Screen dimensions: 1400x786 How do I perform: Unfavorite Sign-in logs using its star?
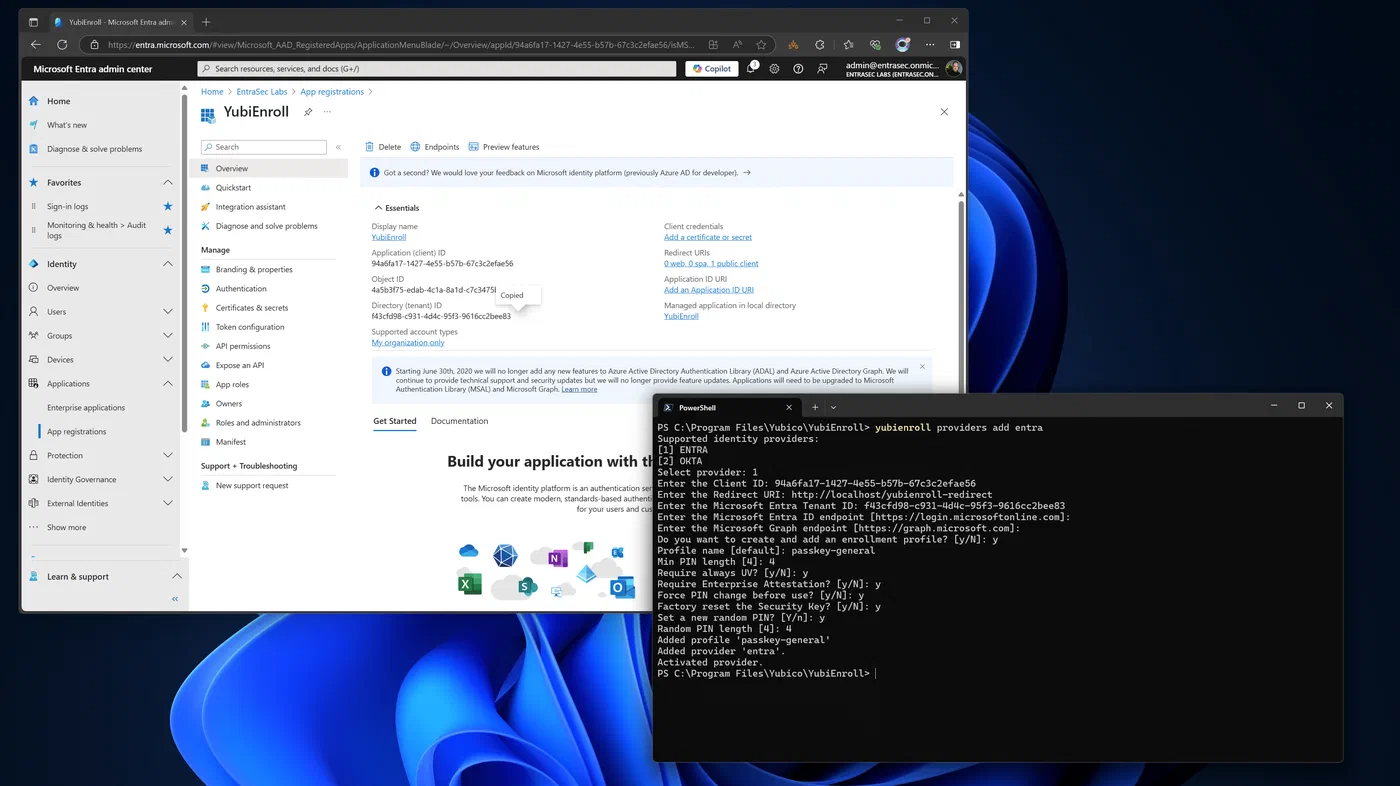168,207
